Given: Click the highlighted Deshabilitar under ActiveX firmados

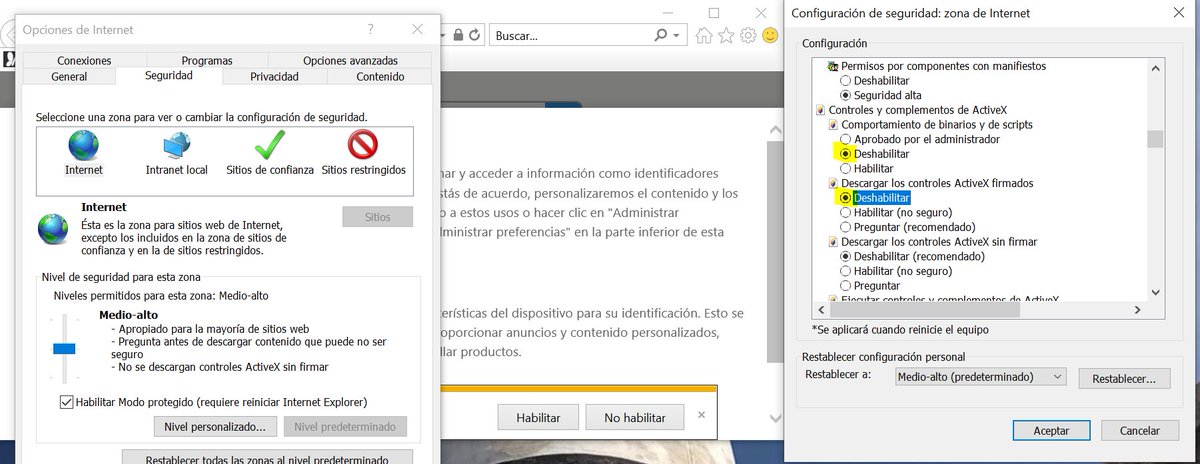Looking at the screenshot, I should tap(882, 198).
